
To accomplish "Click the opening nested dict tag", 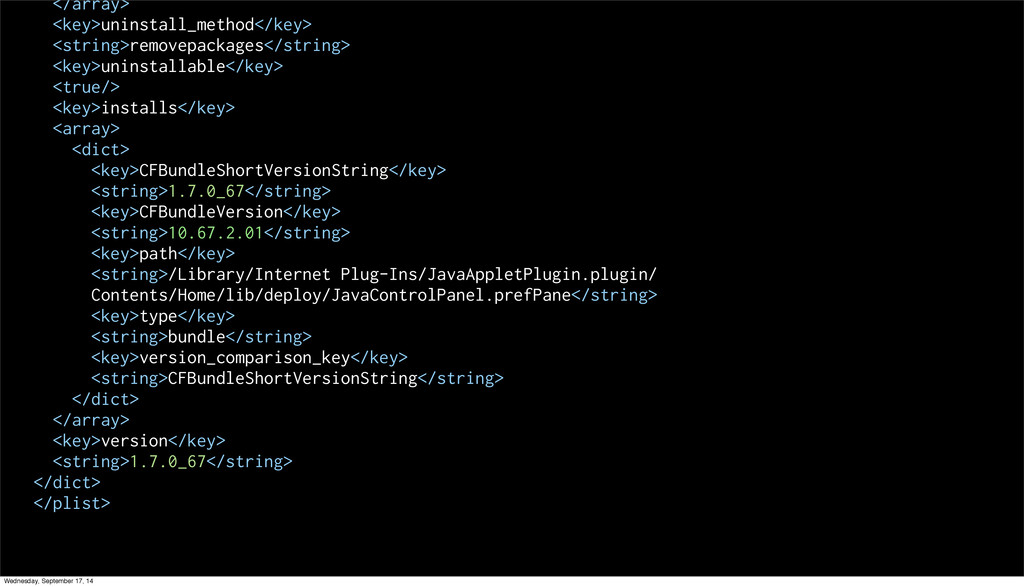I will [x=100, y=150].
